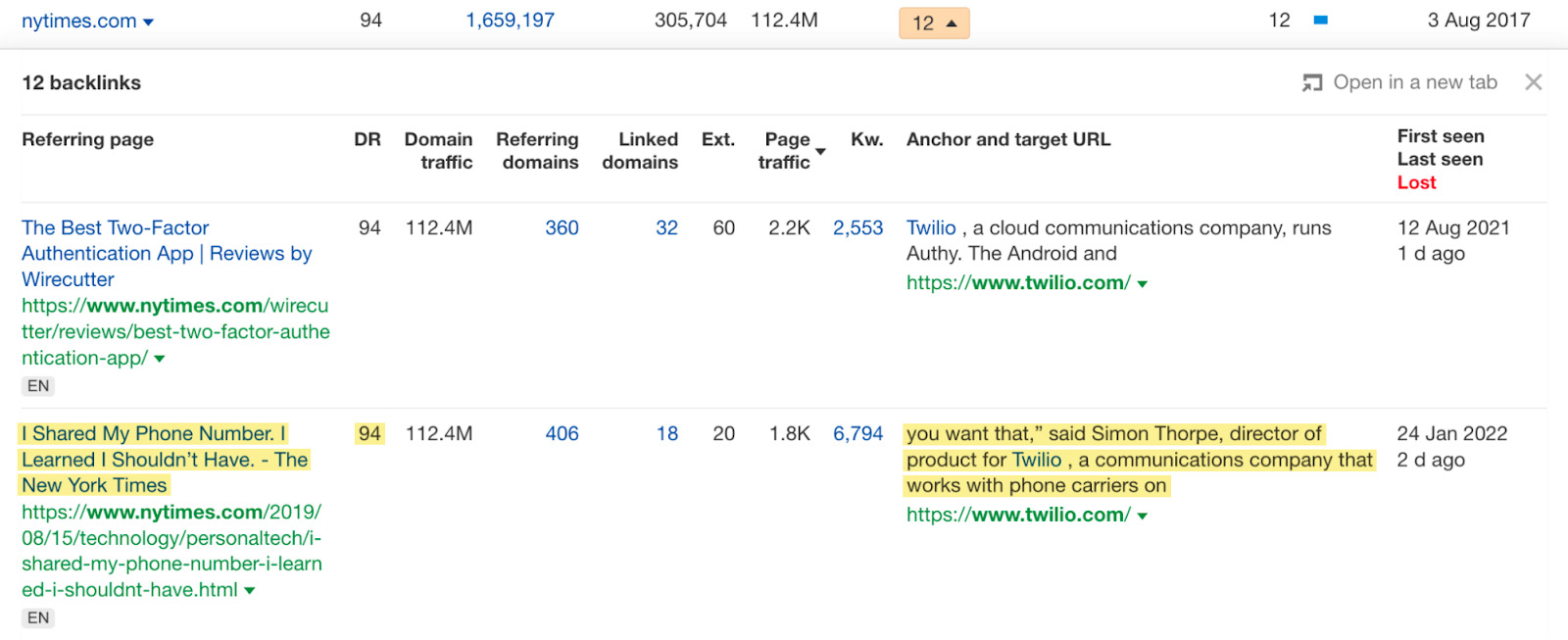Click the blue bar indicator in nytimes row
Screen dimensions: 1568x640
coord(1320,21)
